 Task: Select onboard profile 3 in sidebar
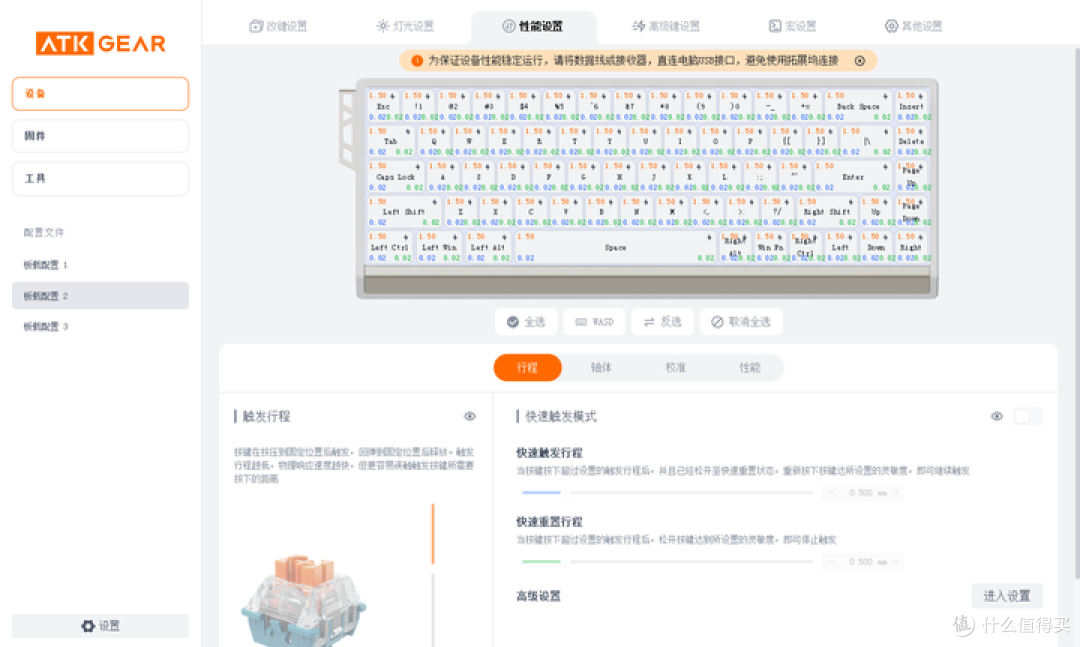101,327
